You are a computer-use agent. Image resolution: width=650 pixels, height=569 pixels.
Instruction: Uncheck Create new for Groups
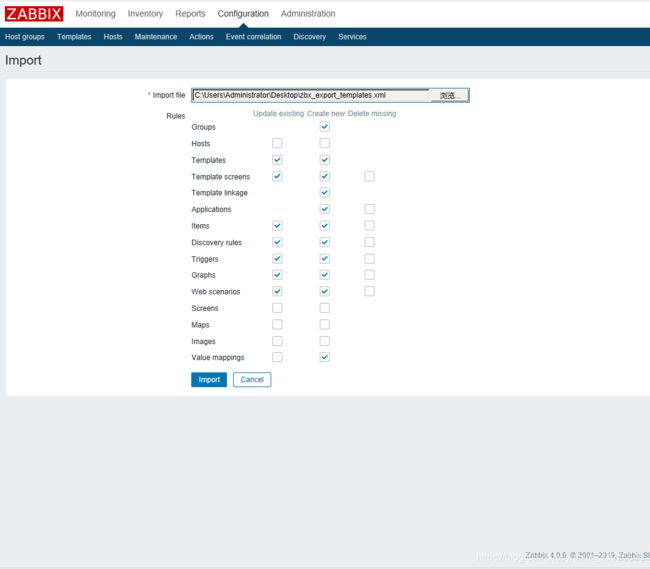(324, 127)
